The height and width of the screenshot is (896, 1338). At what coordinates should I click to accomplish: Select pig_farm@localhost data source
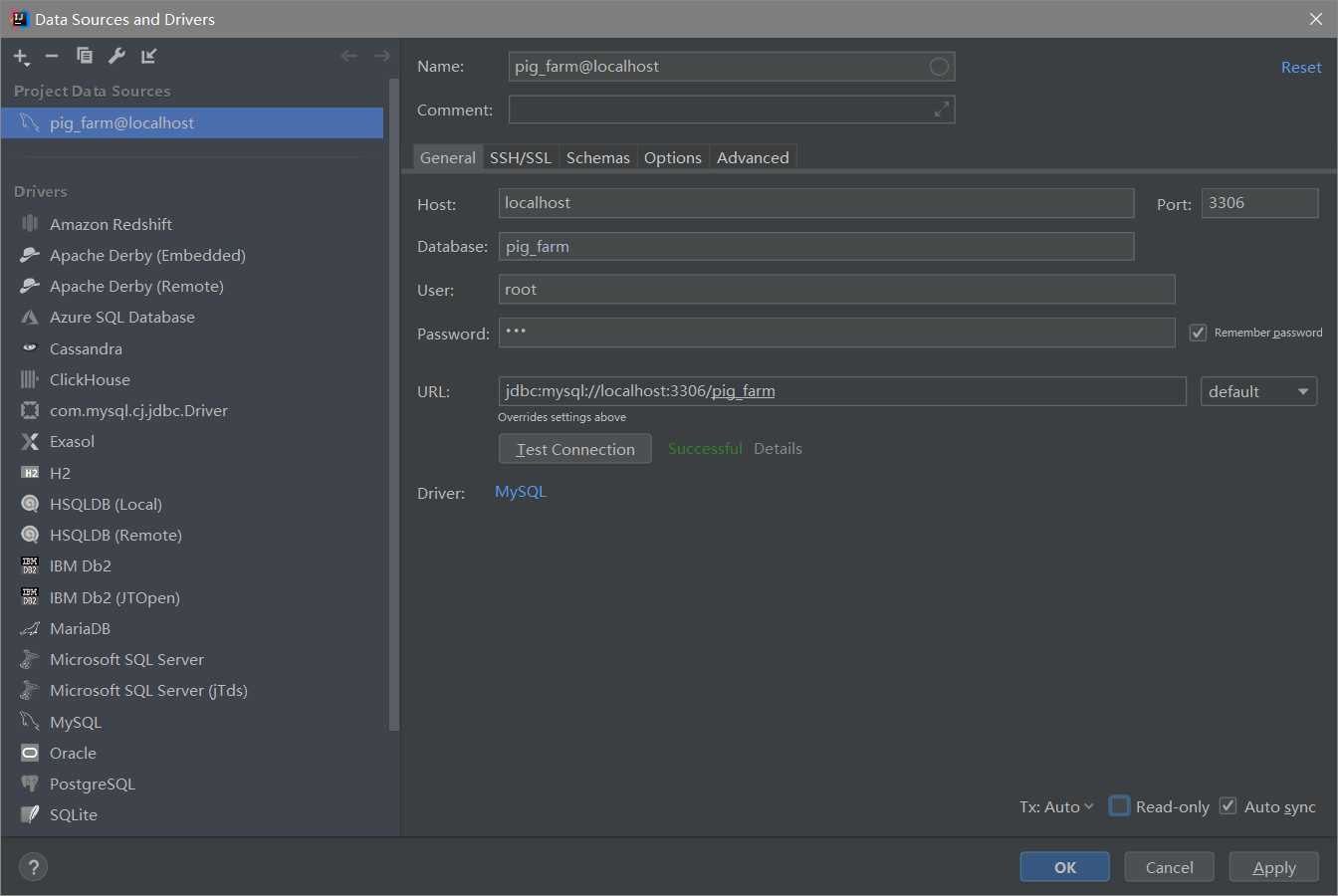(x=192, y=122)
